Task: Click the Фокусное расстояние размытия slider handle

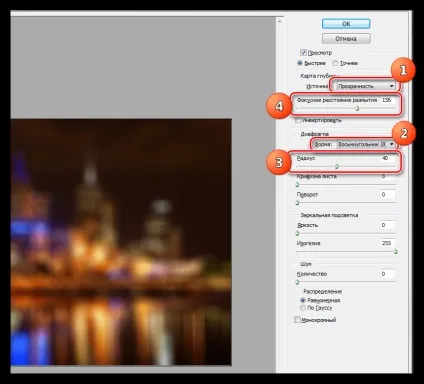Action: tap(357, 108)
